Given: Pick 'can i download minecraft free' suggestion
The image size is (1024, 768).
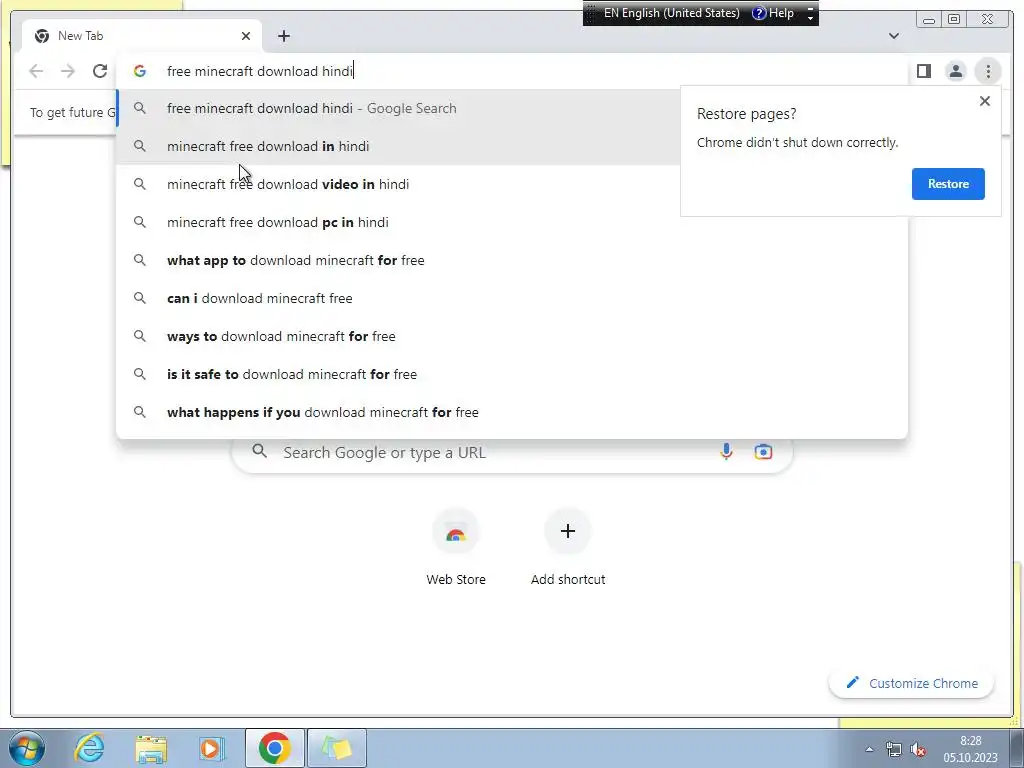Looking at the screenshot, I should (x=512, y=298).
